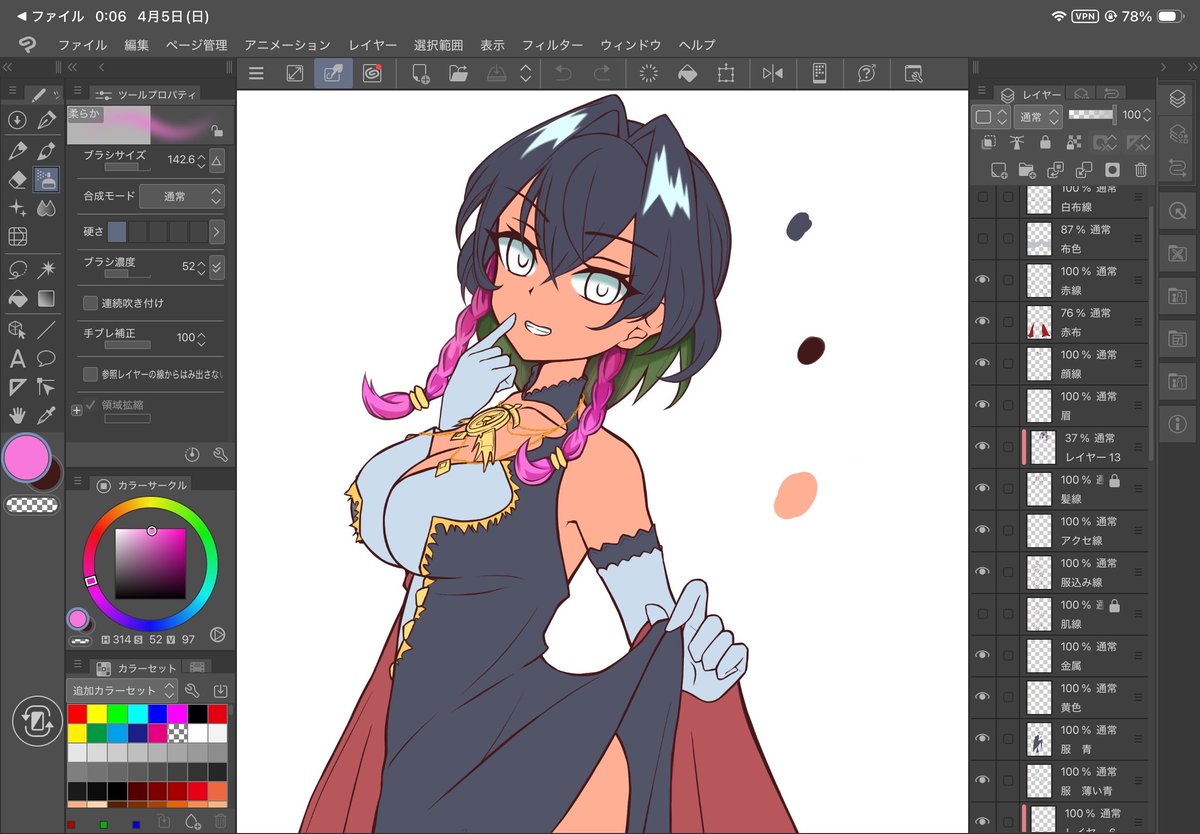
Task: Create a new layer folder
Action: tap(1026, 170)
